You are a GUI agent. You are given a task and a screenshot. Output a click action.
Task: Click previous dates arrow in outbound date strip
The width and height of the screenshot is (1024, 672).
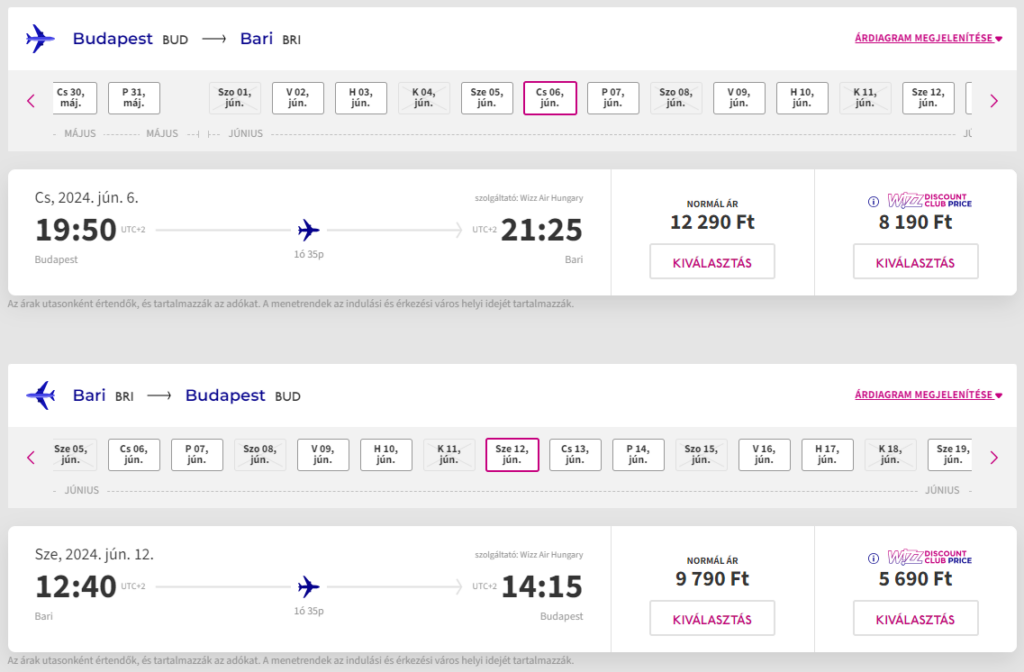31,100
